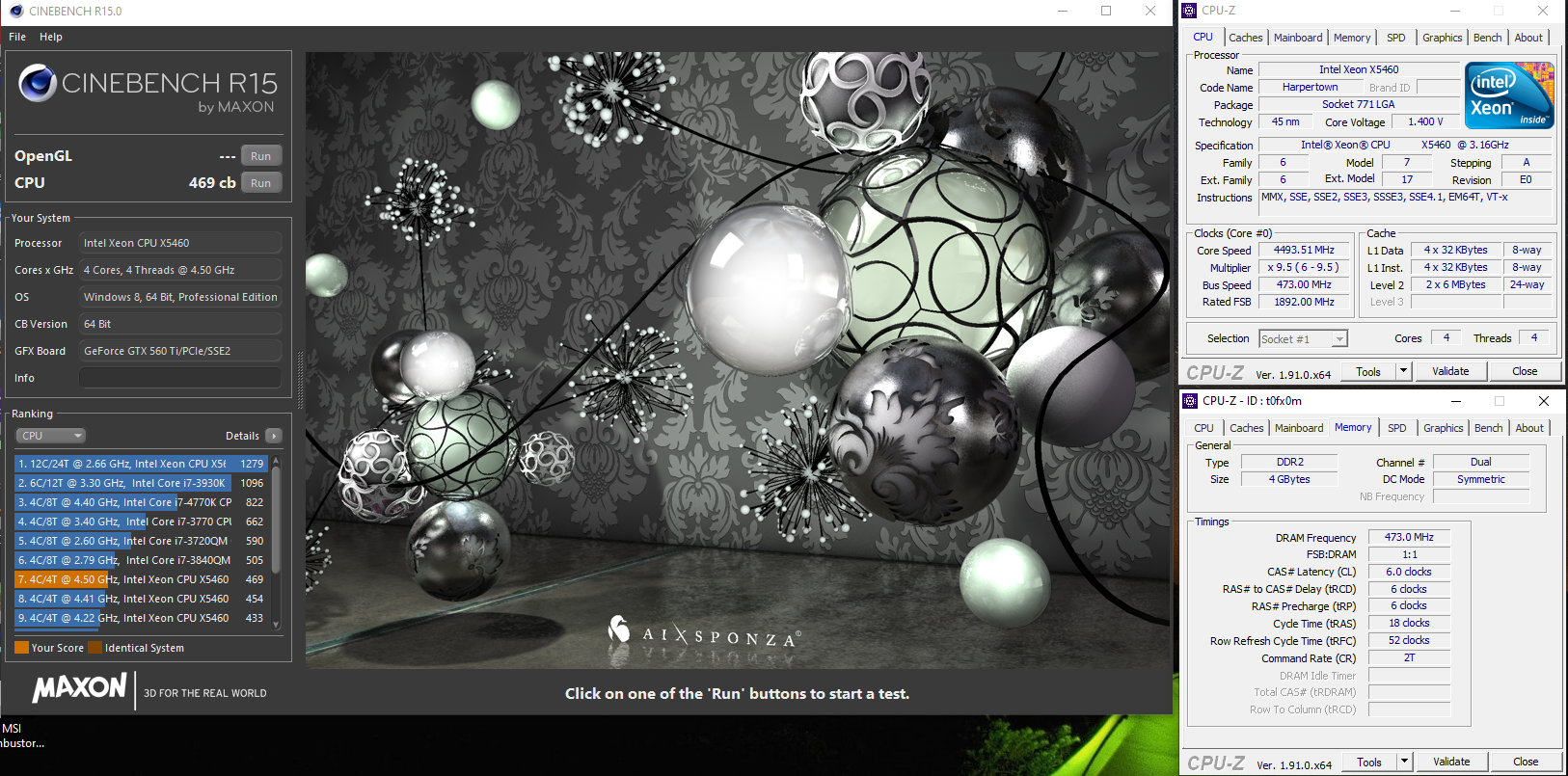Image resolution: width=1568 pixels, height=776 pixels.
Task: Click Validate in bottom CPU-Z window
Action: click(1451, 762)
